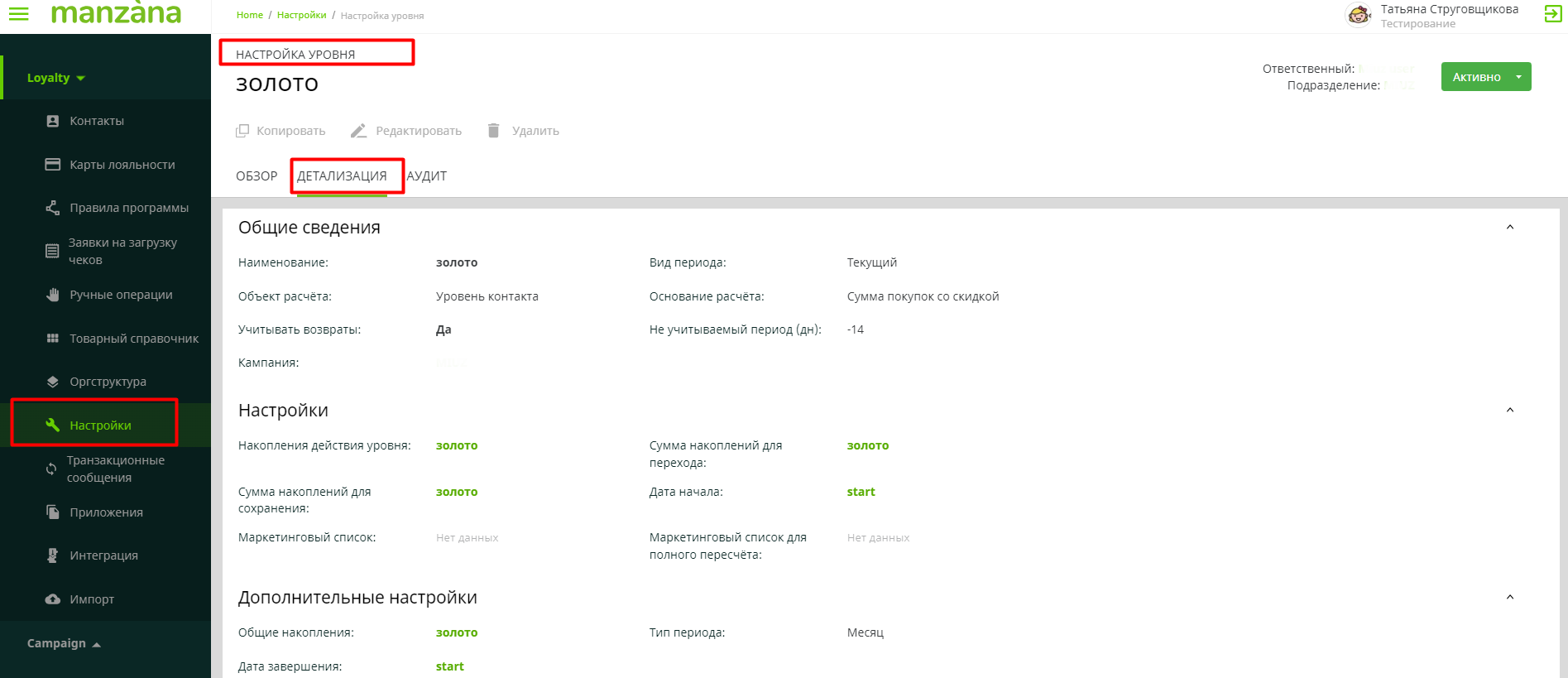Open Карты лояльности in the sidebar
The image size is (1568, 678).
coord(122,165)
